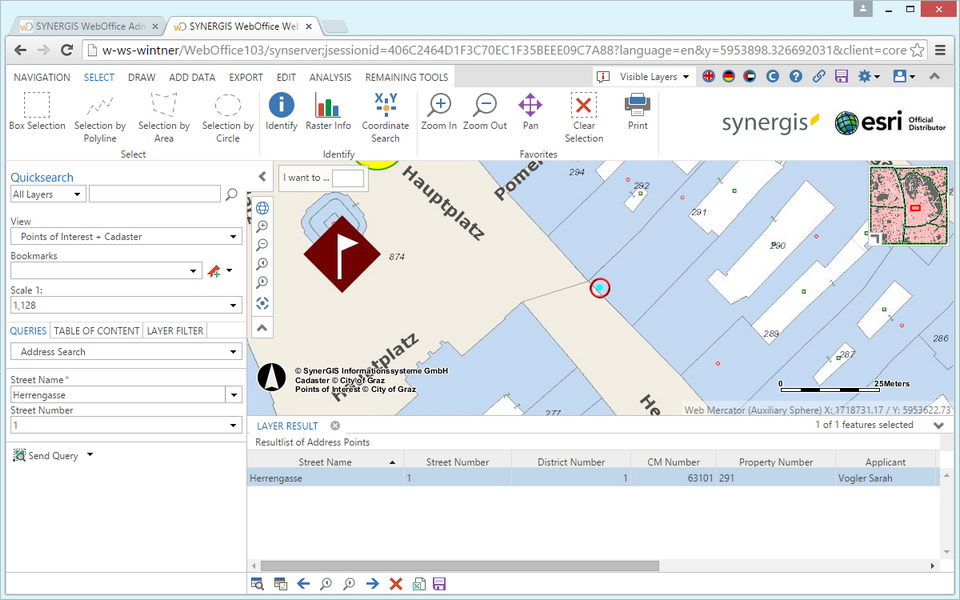Open the TABLE OF CONTENT tab
Image resolution: width=960 pixels, height=600 pixels.
(x=97, y=331)
